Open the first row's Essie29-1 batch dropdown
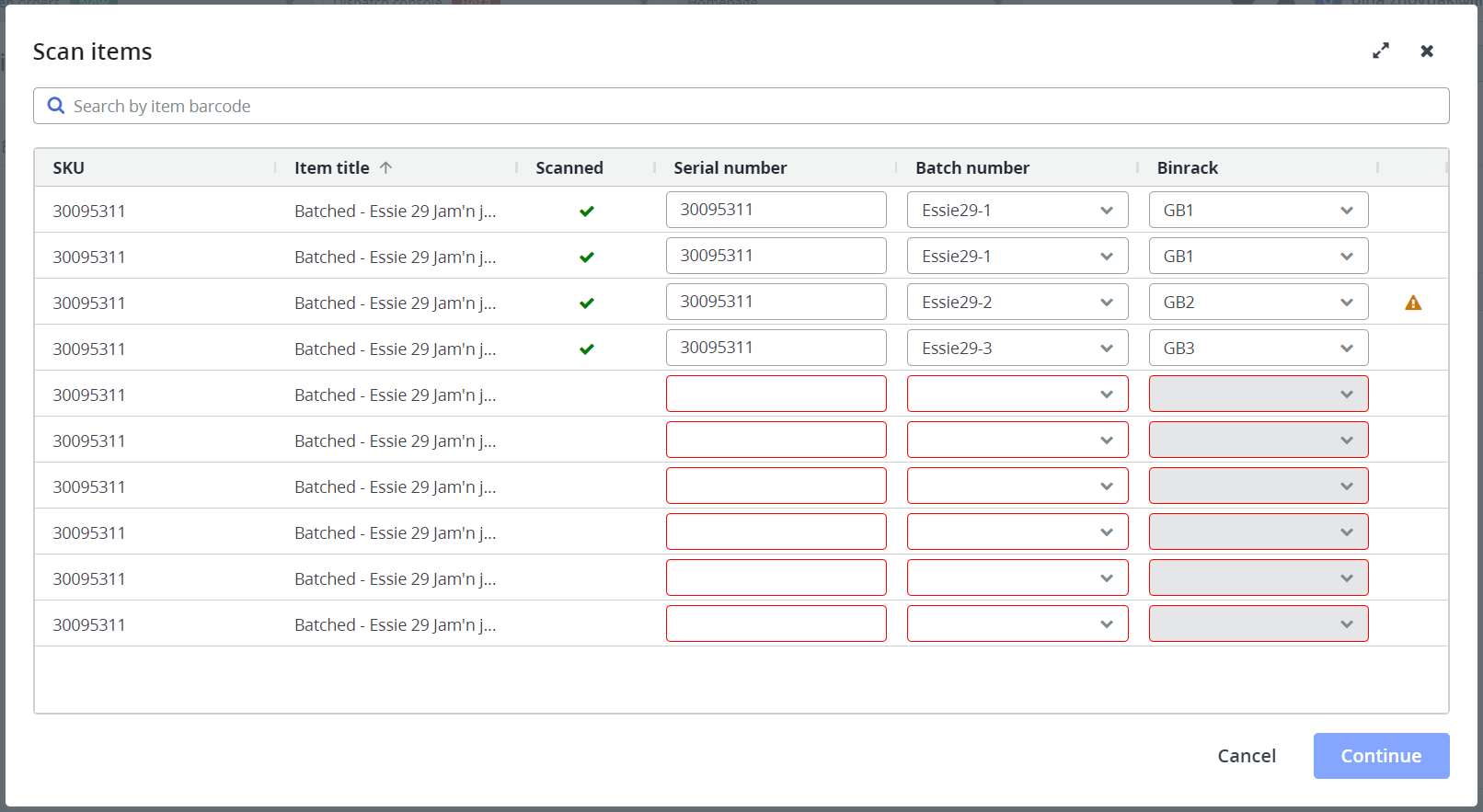Image resolution: width=1483 pixels, height=812 pixels. coord(1017,211)
